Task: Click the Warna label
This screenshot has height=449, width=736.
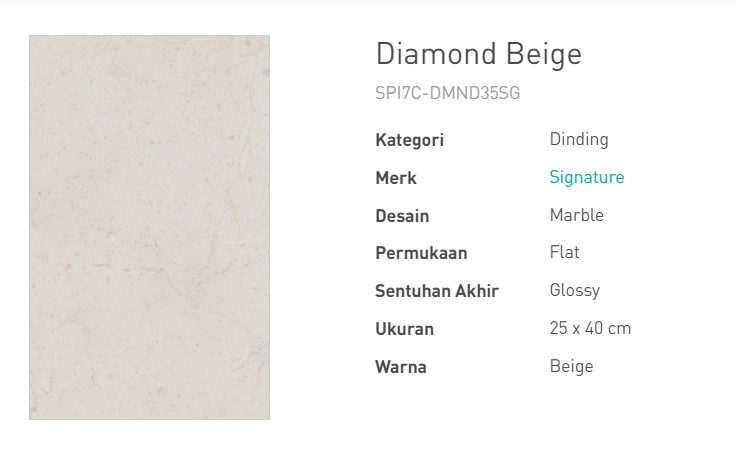Action: (400, 367)
